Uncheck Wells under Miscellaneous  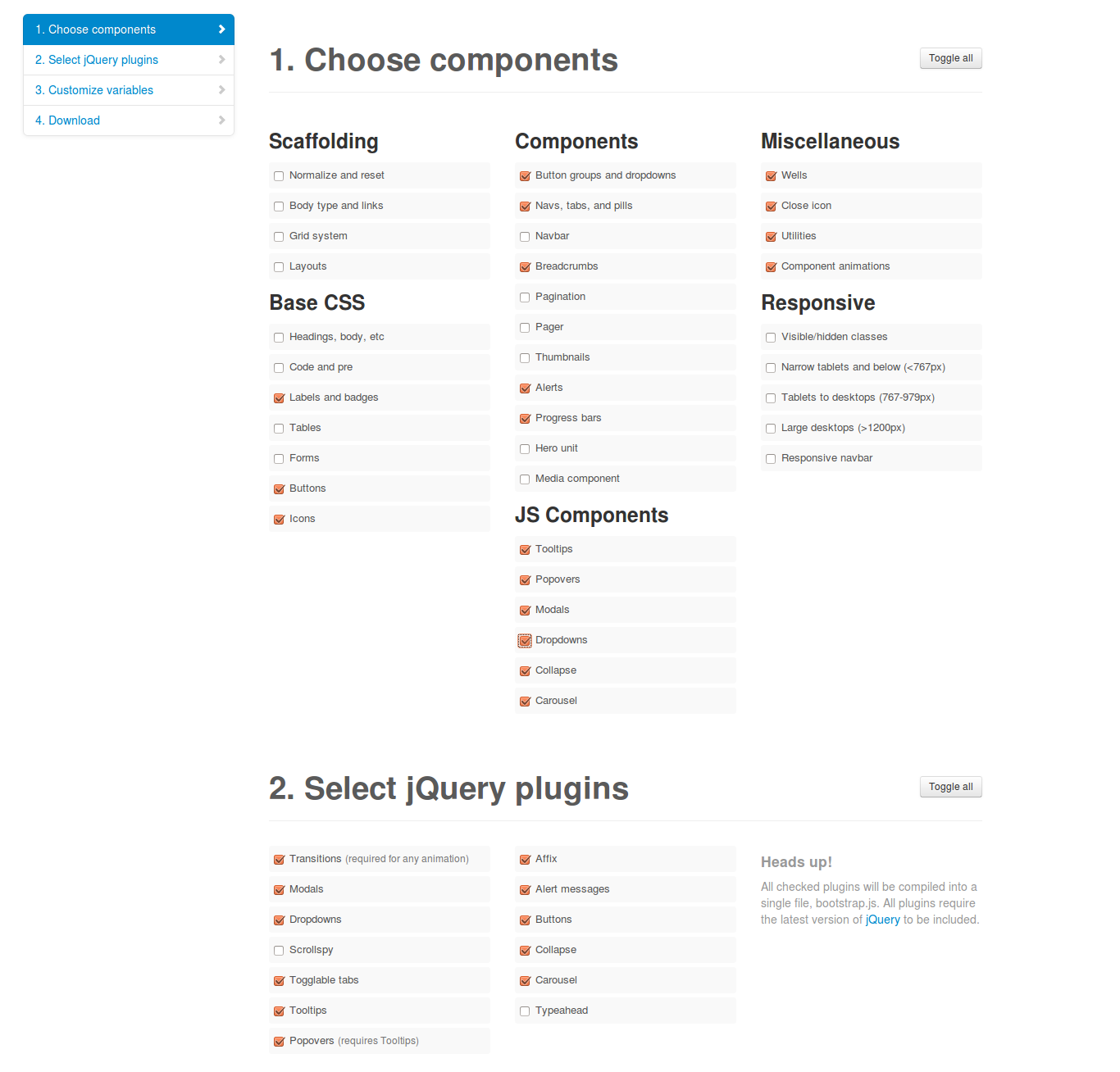(x=771, y=176)
